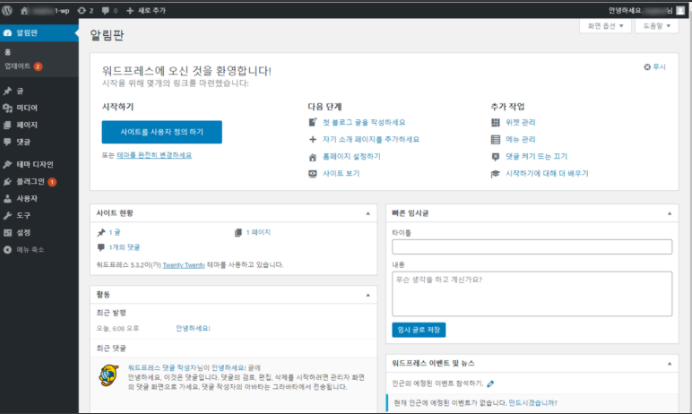Image resolution: width=692 pixels, height=414 pixels.
Task: Open the updates indicator showing 2 in the admin bar
Action: 85,11
